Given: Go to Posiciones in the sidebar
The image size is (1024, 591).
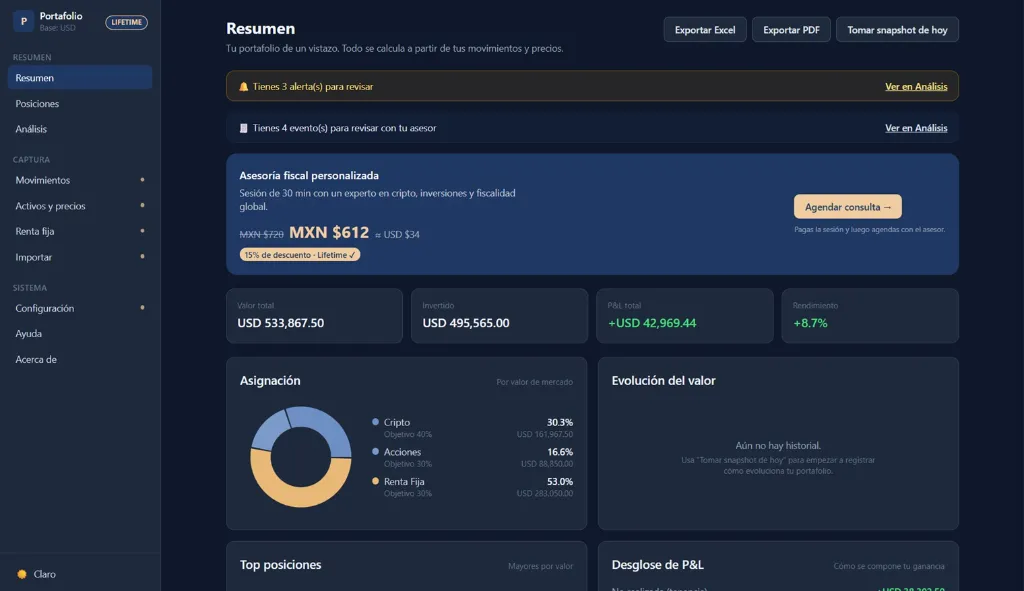Looking at the screenshot, I should pos(80,103).
